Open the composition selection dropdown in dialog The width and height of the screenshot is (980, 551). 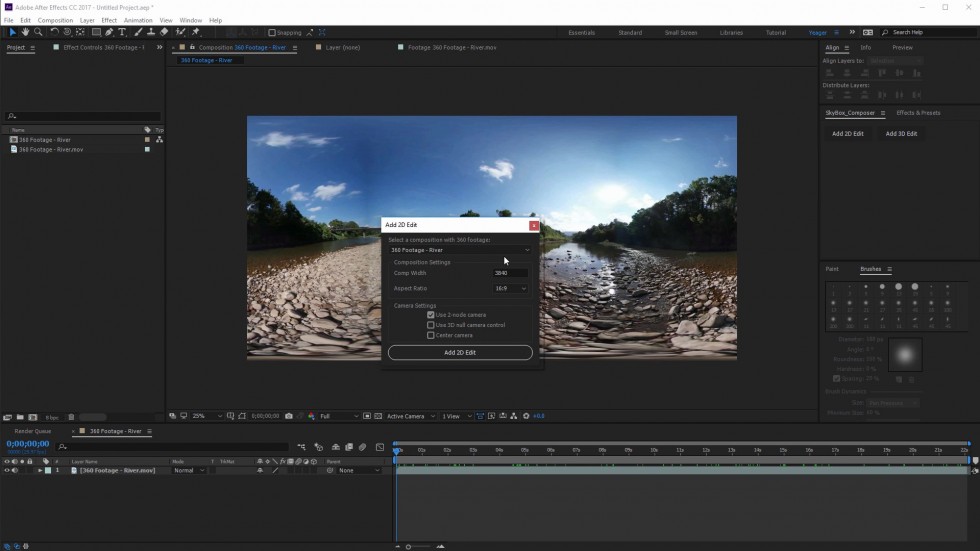coord(460,250)
